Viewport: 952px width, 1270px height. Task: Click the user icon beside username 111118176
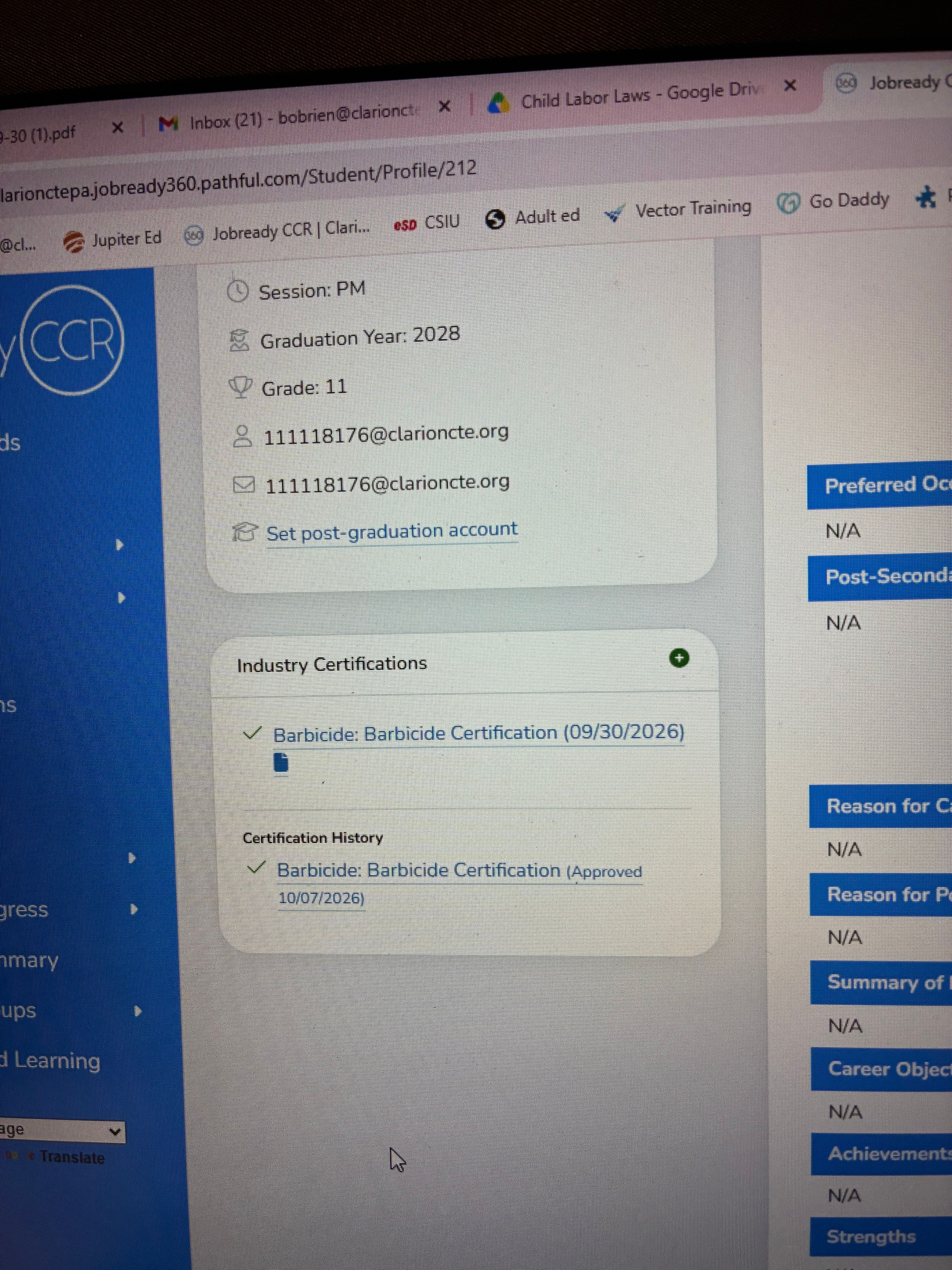(x=242, y=436)
